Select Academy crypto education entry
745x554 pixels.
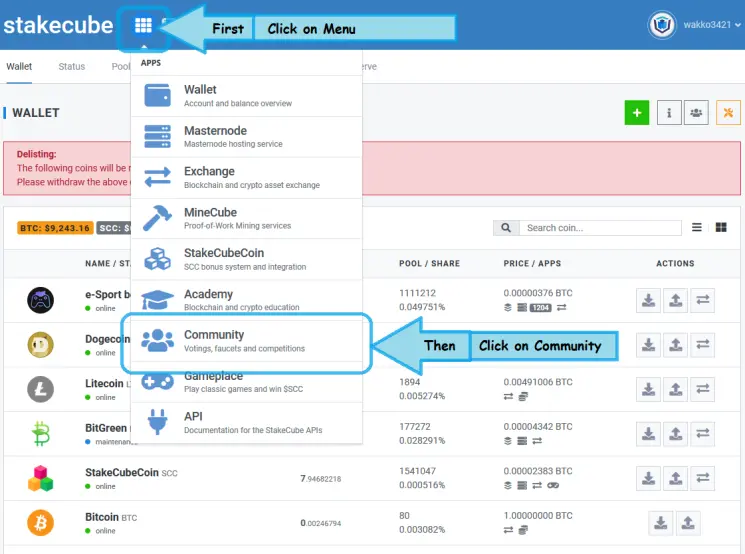[x=246, y=300]
